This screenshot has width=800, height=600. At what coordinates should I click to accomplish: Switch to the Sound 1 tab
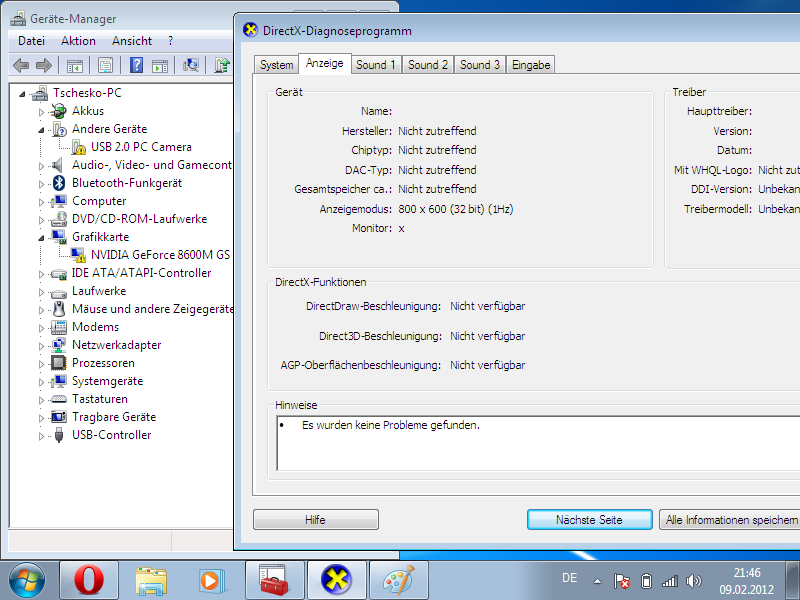coord(376,65)
